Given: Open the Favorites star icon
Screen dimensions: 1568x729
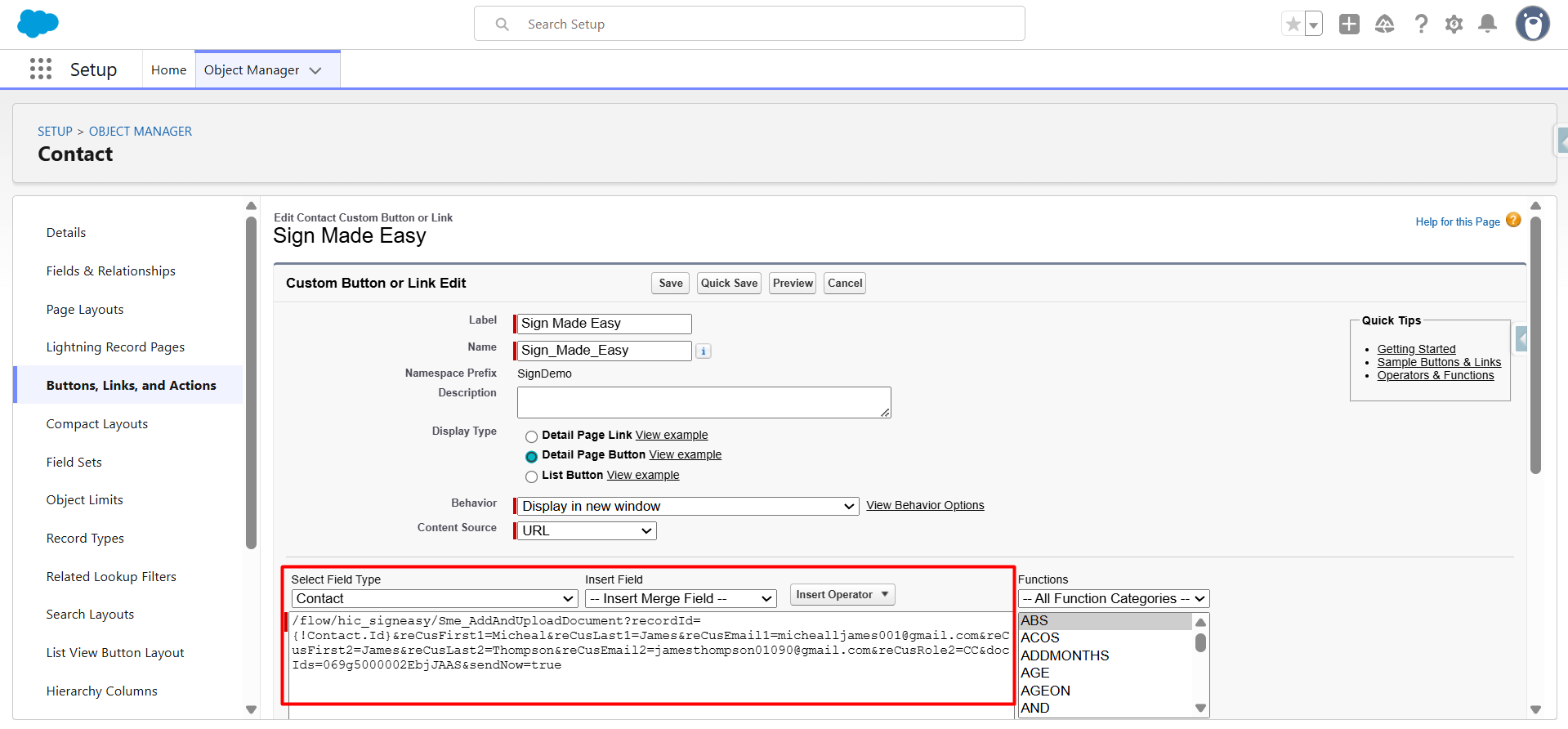Looking at the screenshot, I should pos(1293,25).
